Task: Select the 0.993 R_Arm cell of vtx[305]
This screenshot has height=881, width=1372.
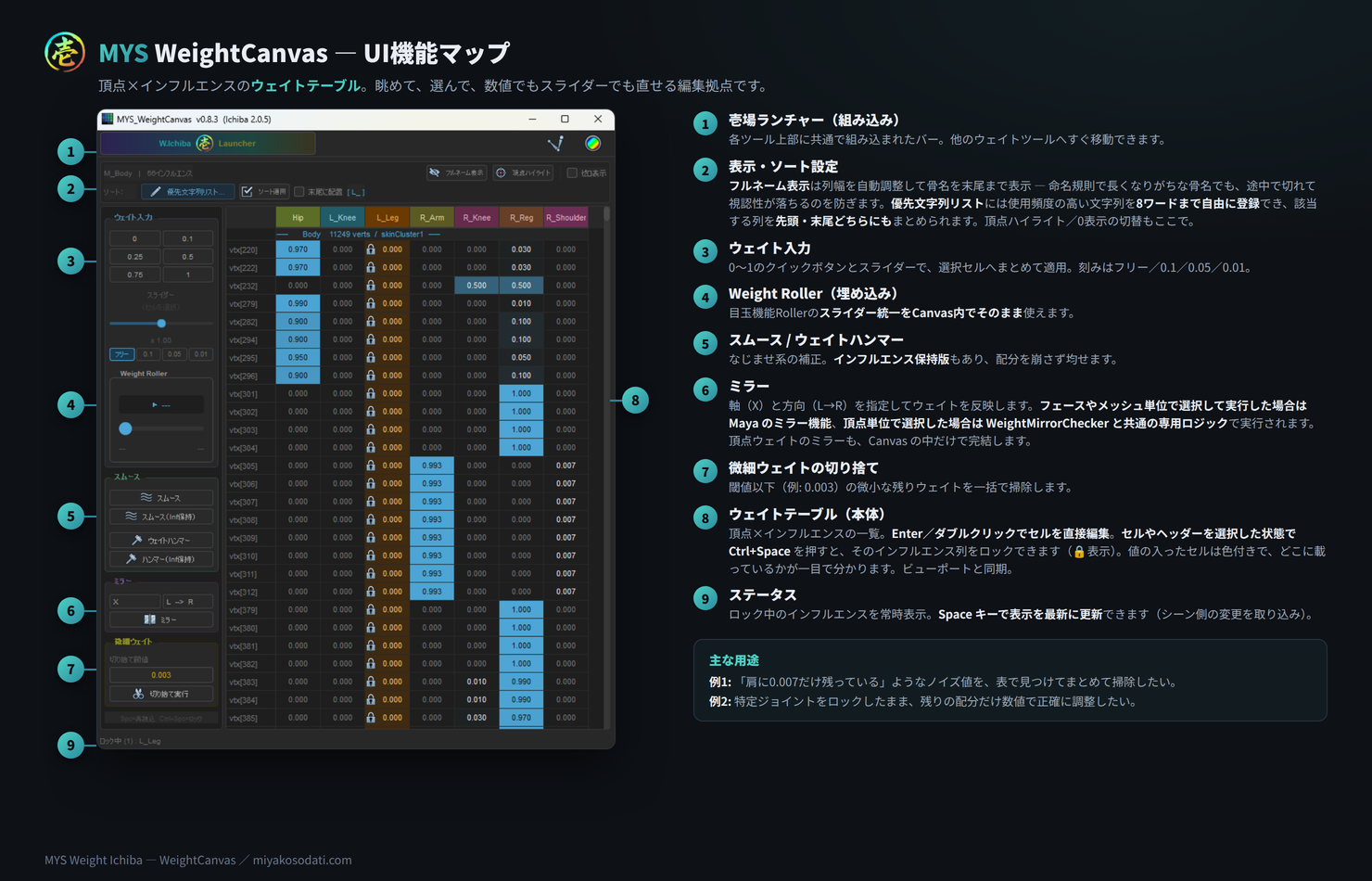Action: pos(432,466)
